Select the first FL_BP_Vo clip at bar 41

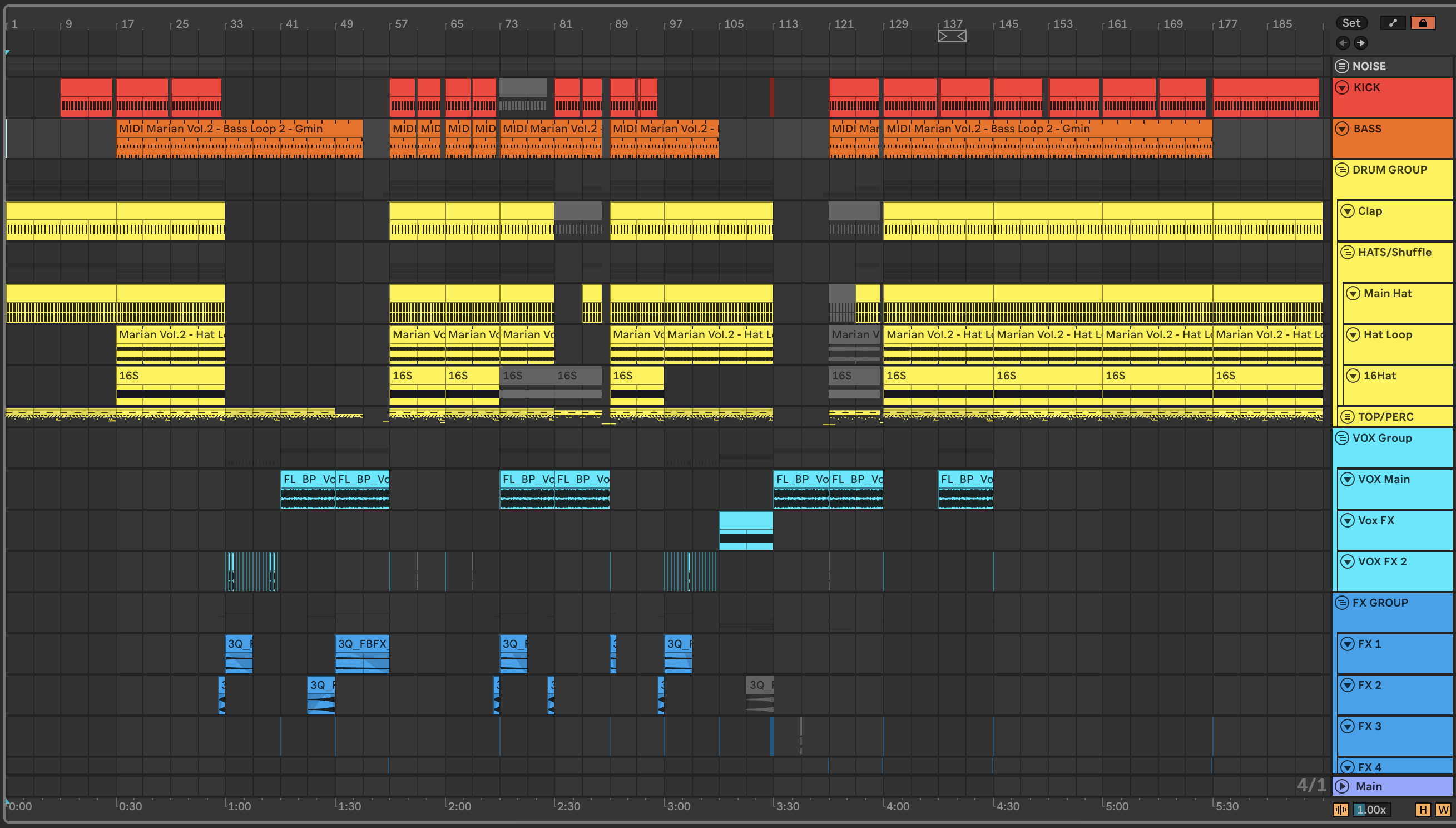coord(308,489)
